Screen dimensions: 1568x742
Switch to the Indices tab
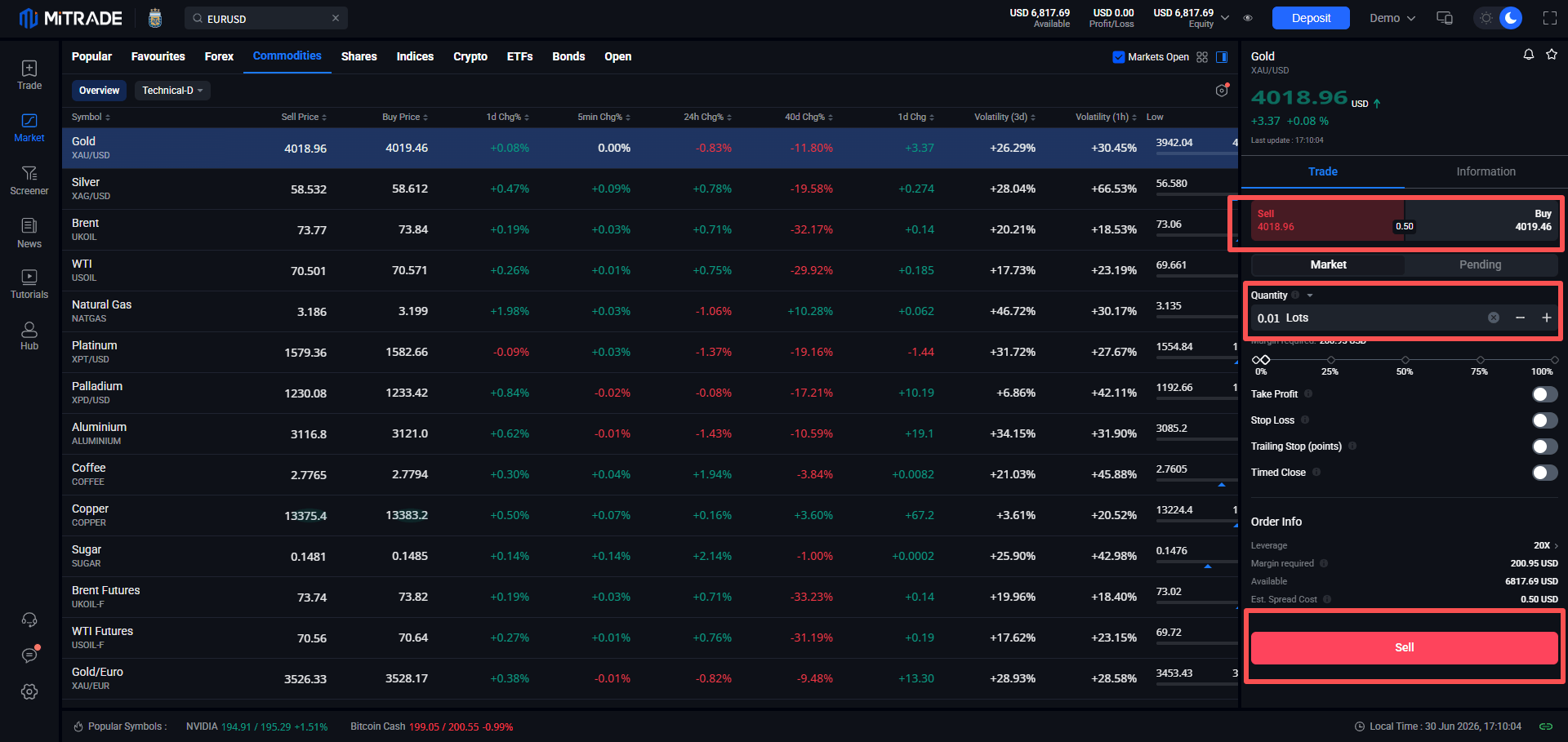(x=415, y=56)
